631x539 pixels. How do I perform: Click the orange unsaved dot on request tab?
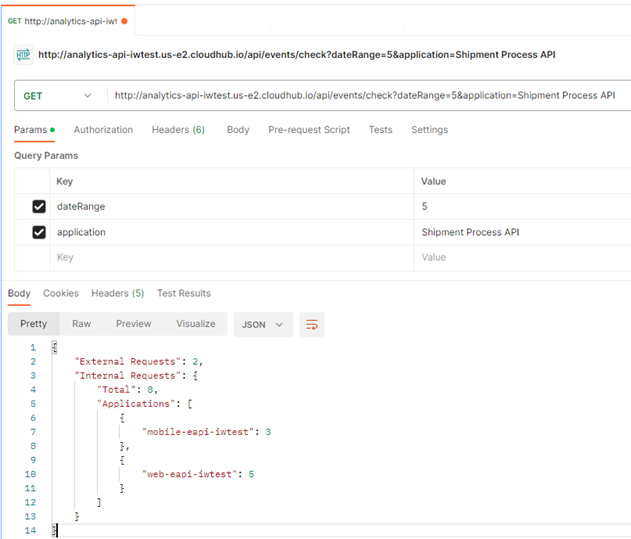click(124, 21)
